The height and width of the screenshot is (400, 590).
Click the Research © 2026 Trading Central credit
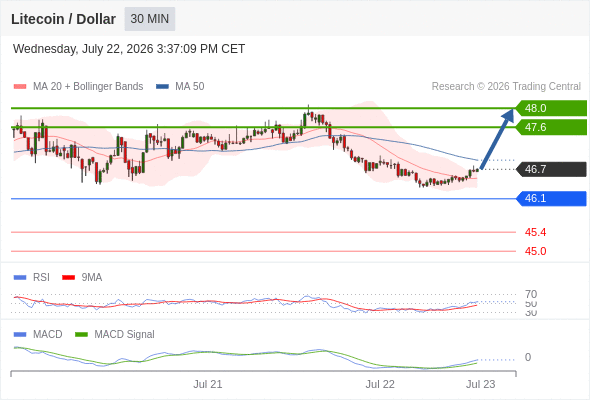506,87
